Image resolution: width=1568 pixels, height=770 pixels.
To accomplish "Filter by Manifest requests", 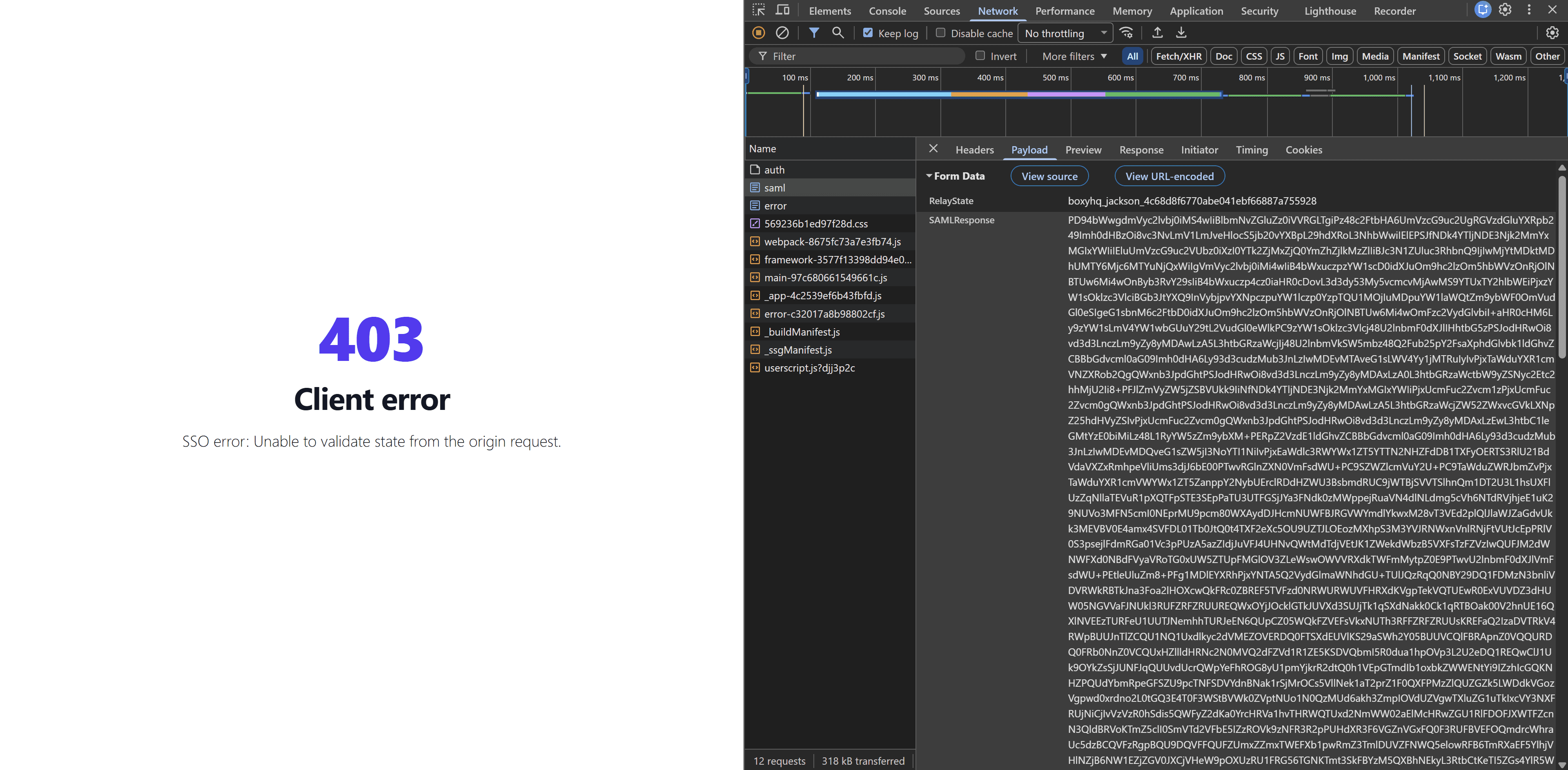I will tap(1421, 56).
